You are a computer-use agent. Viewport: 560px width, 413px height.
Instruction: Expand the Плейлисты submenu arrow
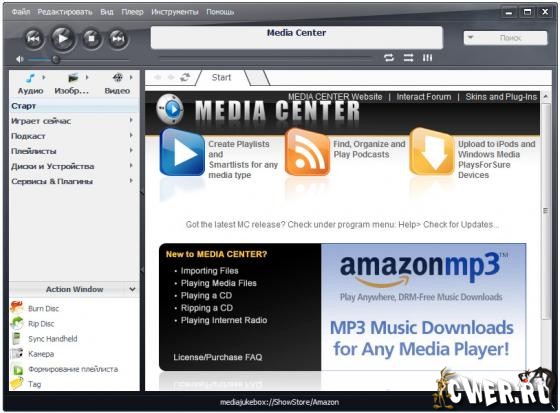pyautogui.click(x=131, y=150)
